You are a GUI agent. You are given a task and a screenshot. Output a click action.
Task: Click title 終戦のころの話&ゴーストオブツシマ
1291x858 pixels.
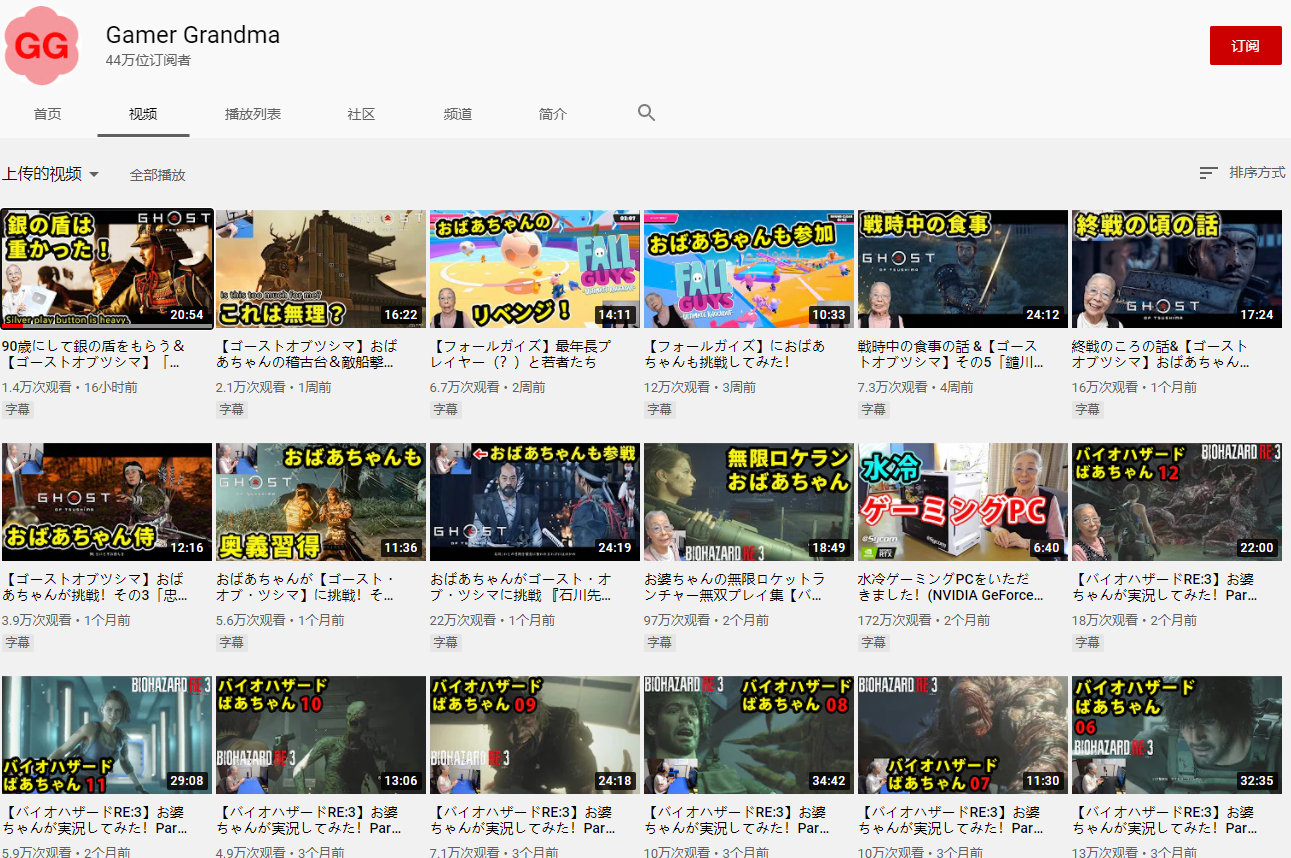coord(1161,354)
